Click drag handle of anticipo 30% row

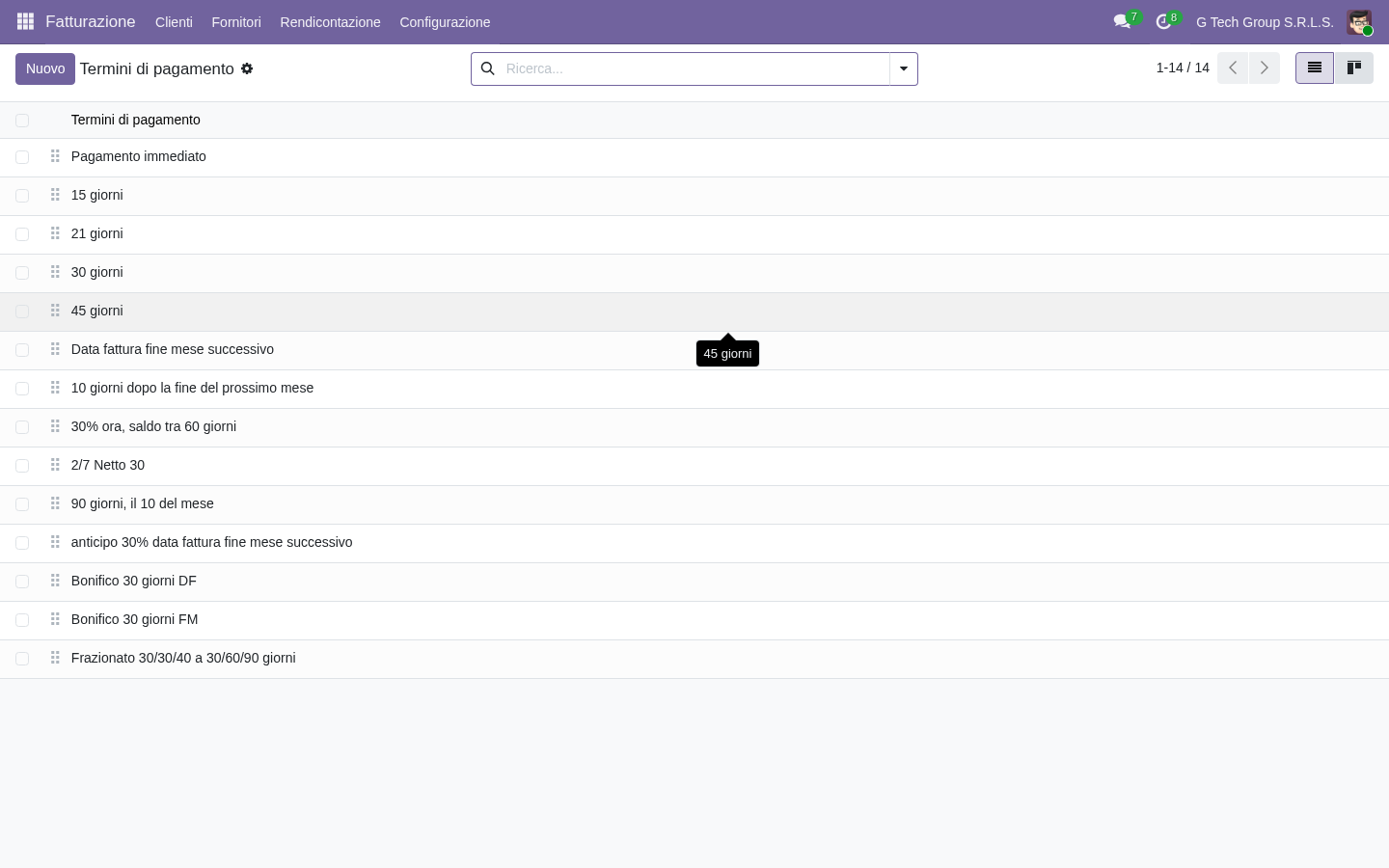click(55, 542)
